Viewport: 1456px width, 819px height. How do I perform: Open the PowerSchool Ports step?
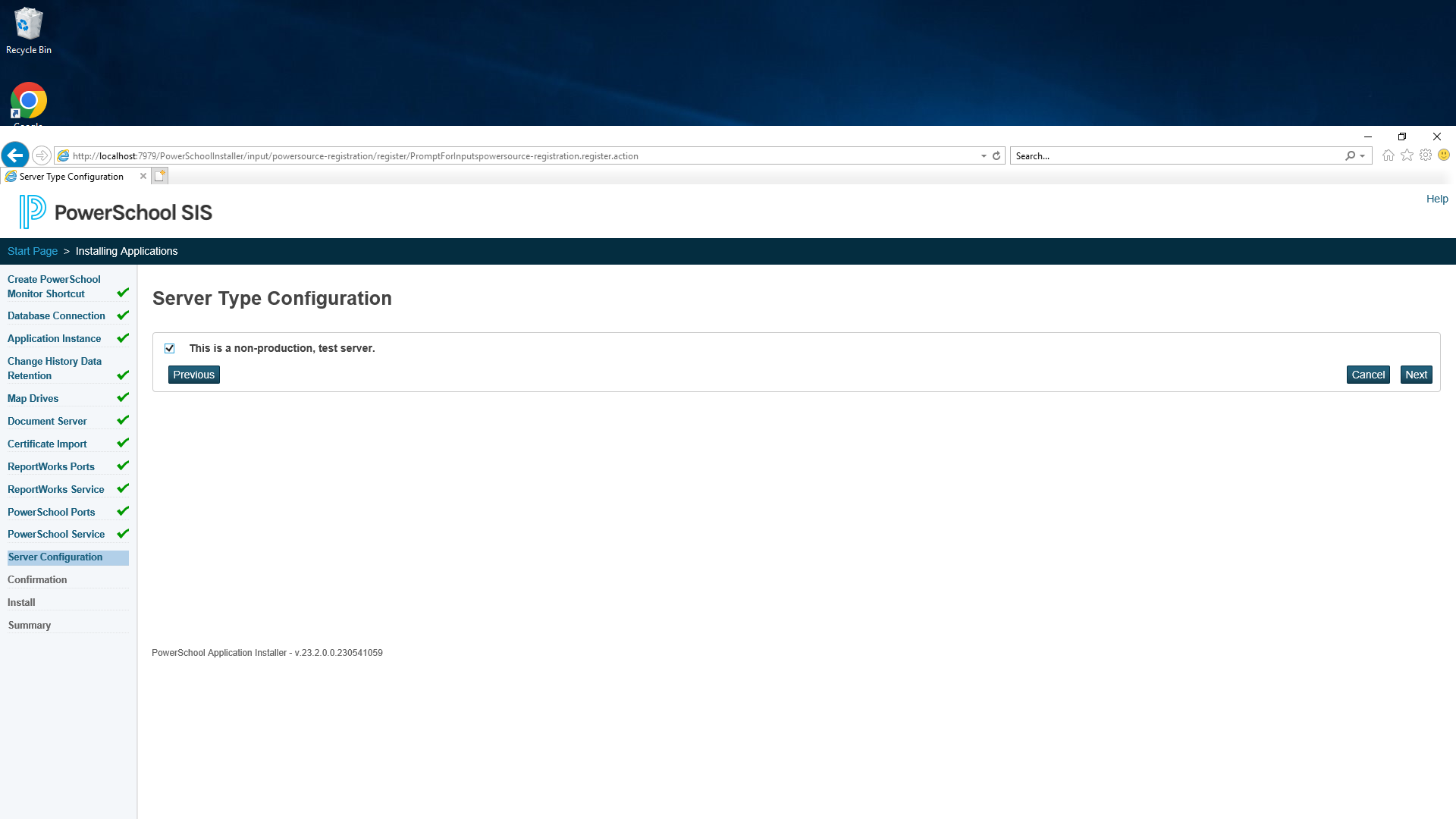pyautogui.click(x=51, y=512)
